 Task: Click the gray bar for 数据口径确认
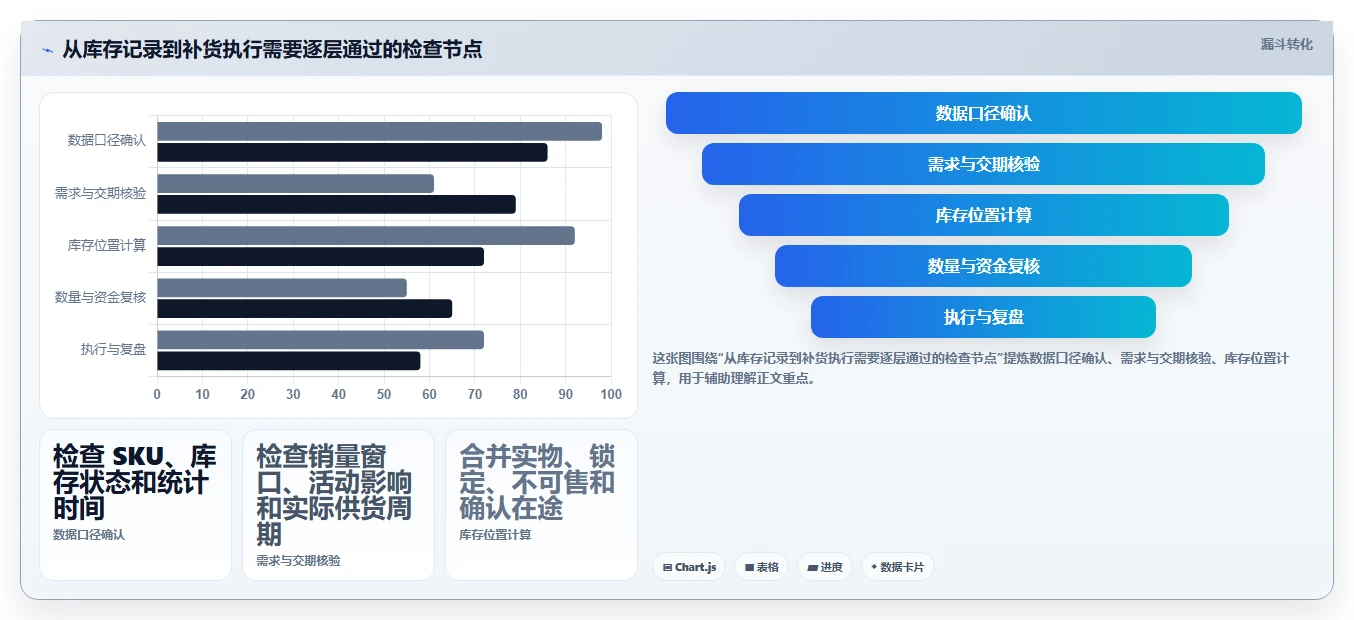click(x=379, y=131)
